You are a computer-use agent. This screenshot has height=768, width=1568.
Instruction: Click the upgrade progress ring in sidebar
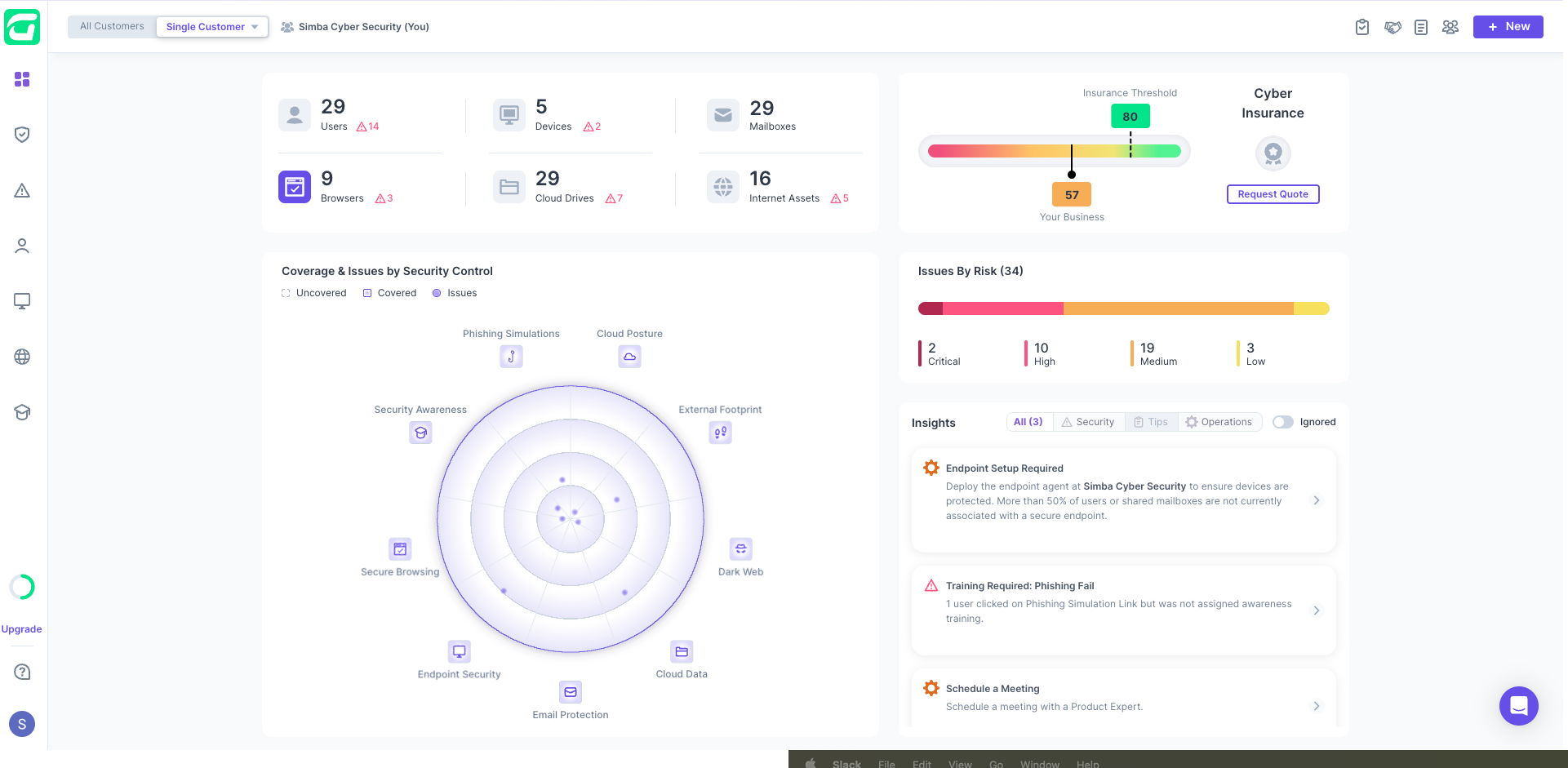[22, 587]
